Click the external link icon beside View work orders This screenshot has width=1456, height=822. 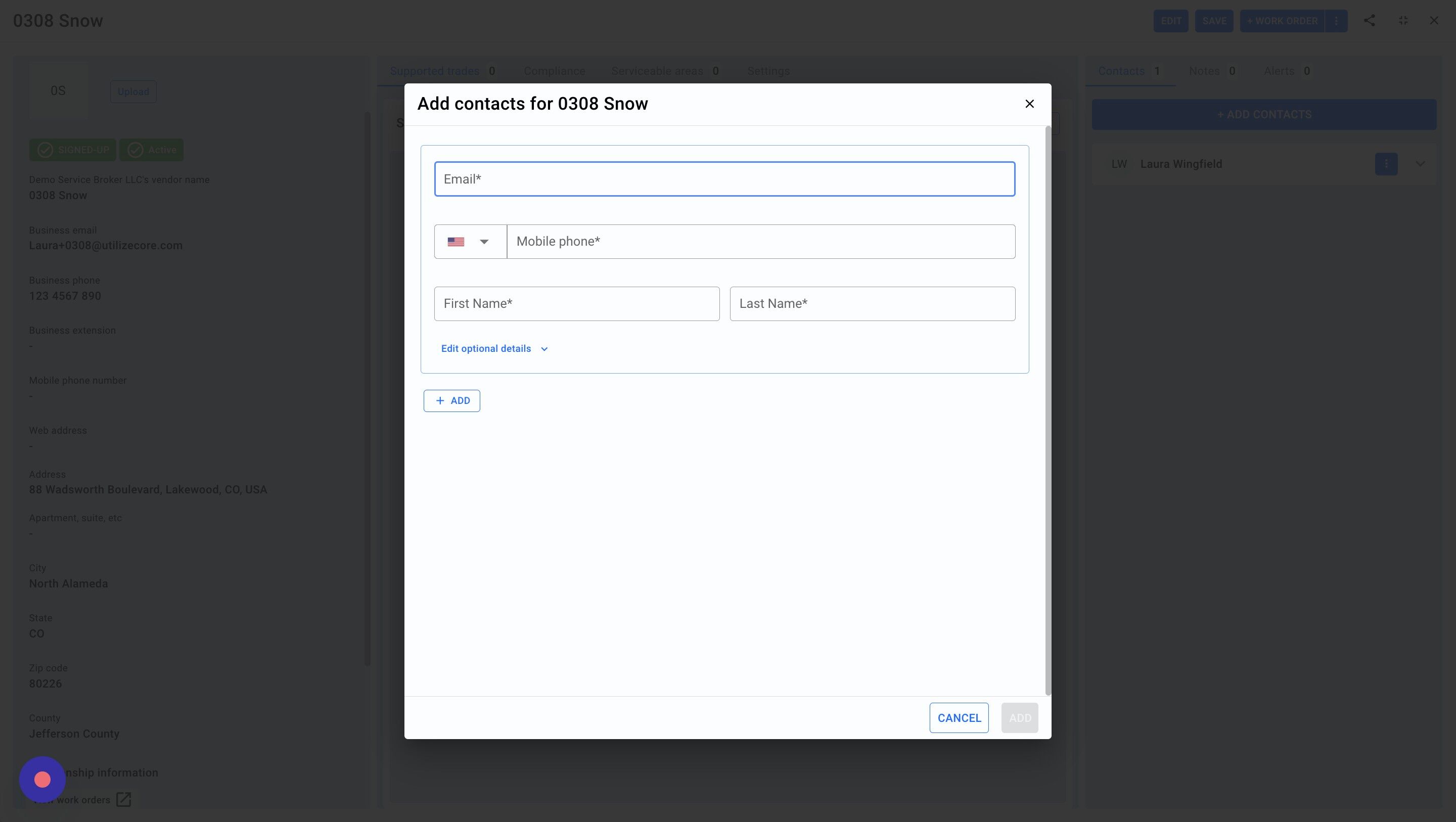(x=123, y=799)
